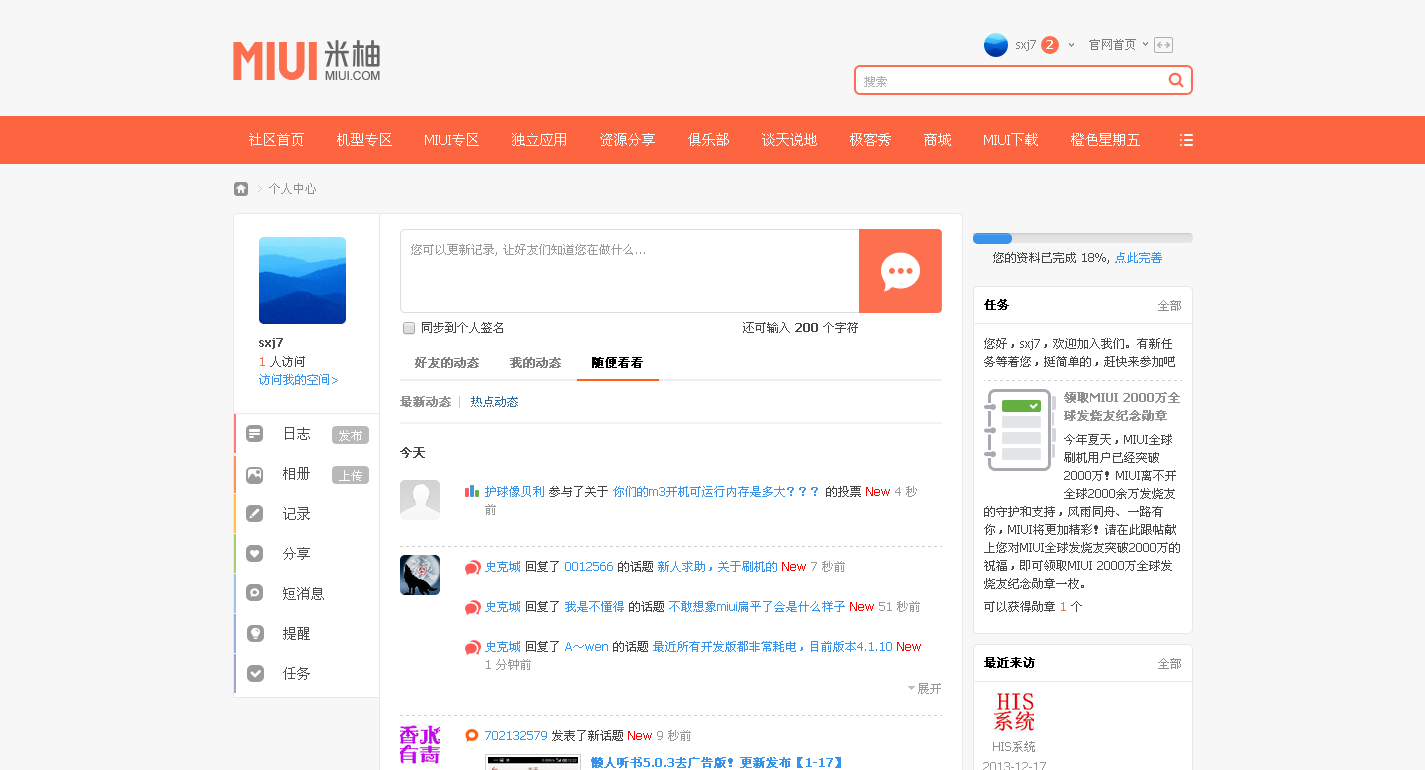The width and height of the screenshot is (1425, 770).
Task: Open 资源分享 menu item
Action: click(627, 140)
